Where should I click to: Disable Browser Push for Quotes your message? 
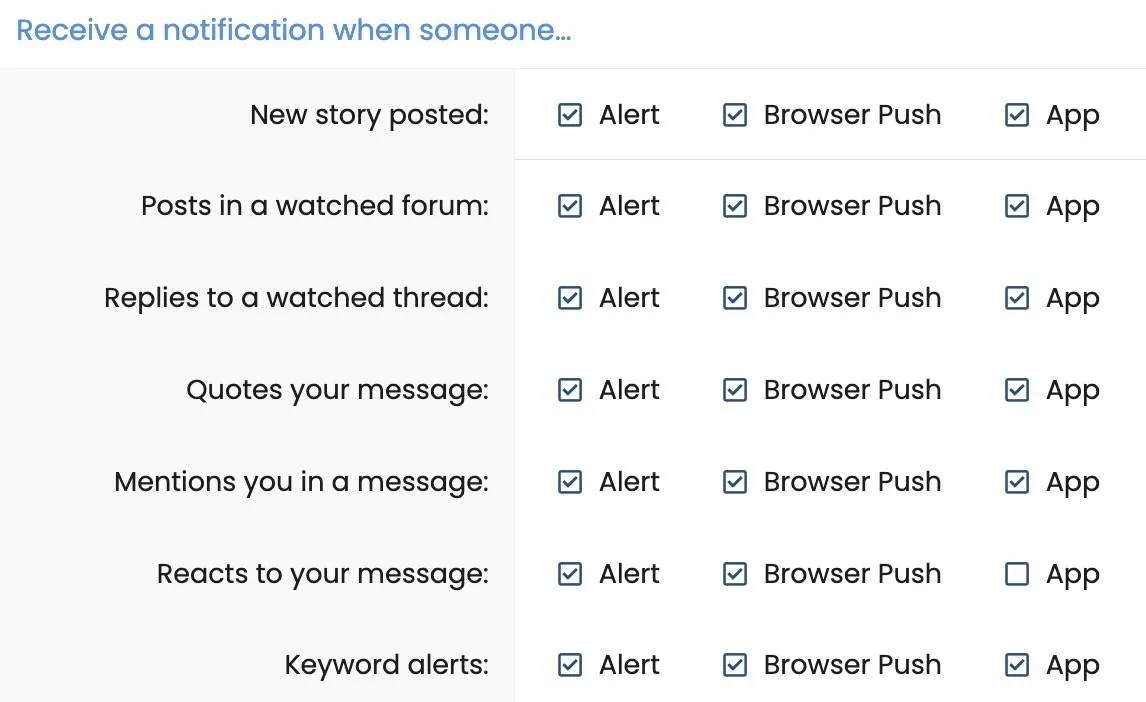(x=734, y=390)
